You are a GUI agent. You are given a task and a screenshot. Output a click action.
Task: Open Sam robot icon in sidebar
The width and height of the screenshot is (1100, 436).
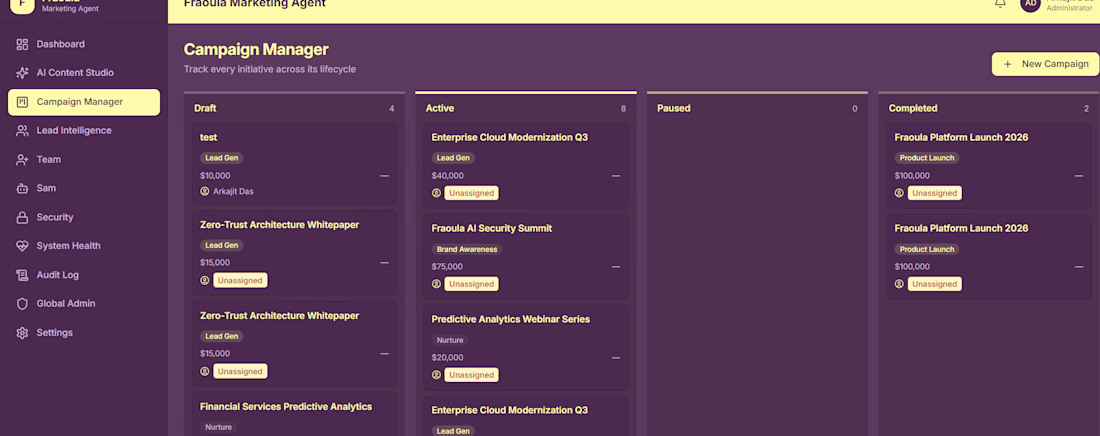[x=22, y=188]
